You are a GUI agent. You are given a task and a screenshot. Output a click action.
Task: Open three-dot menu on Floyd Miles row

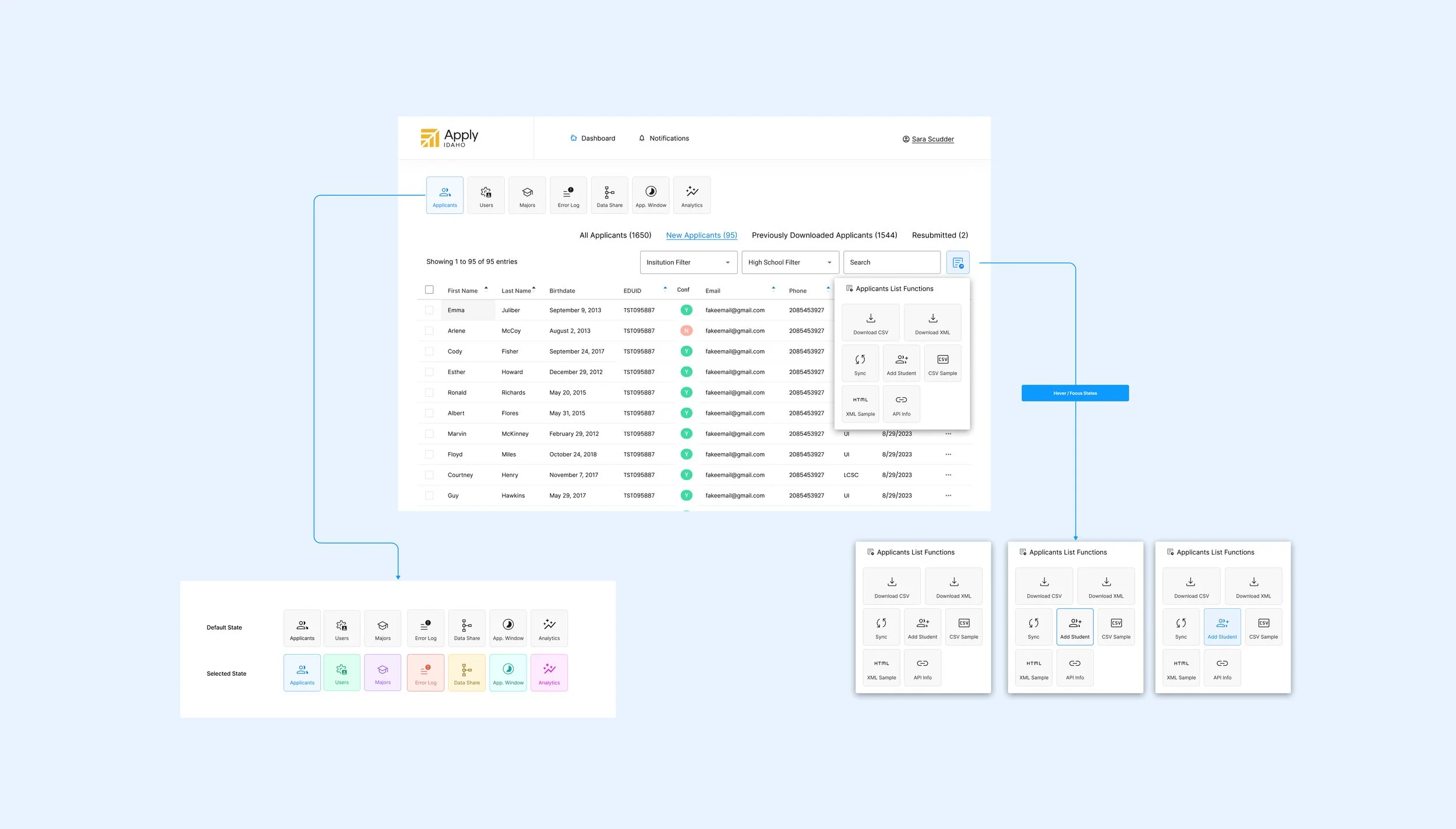[948, 454]
